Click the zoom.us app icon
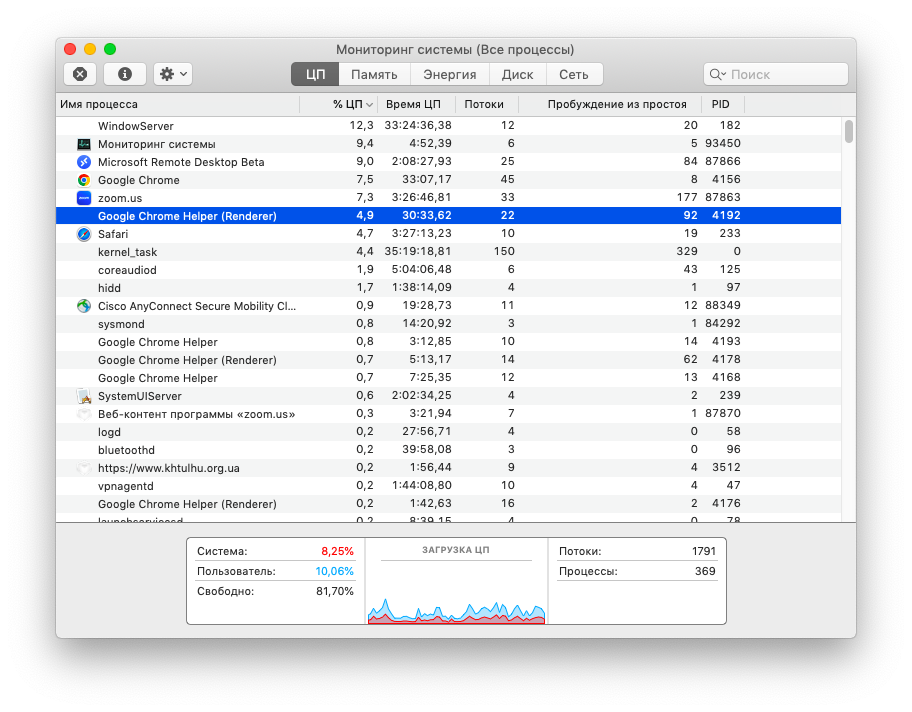Image resolution: width=912 pixels, height=712 pixels. 84,198
